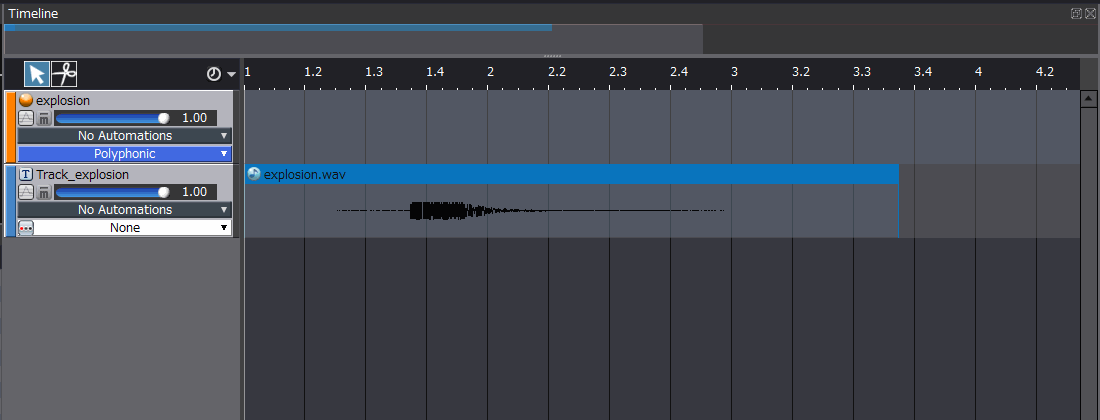1100x420 pixels.
Task: Click the orange explosion cue icon
Action: [x=26, y=100]
